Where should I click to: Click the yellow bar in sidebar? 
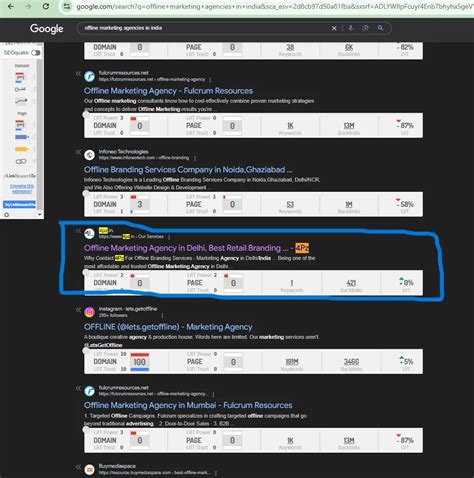(22, 149)
